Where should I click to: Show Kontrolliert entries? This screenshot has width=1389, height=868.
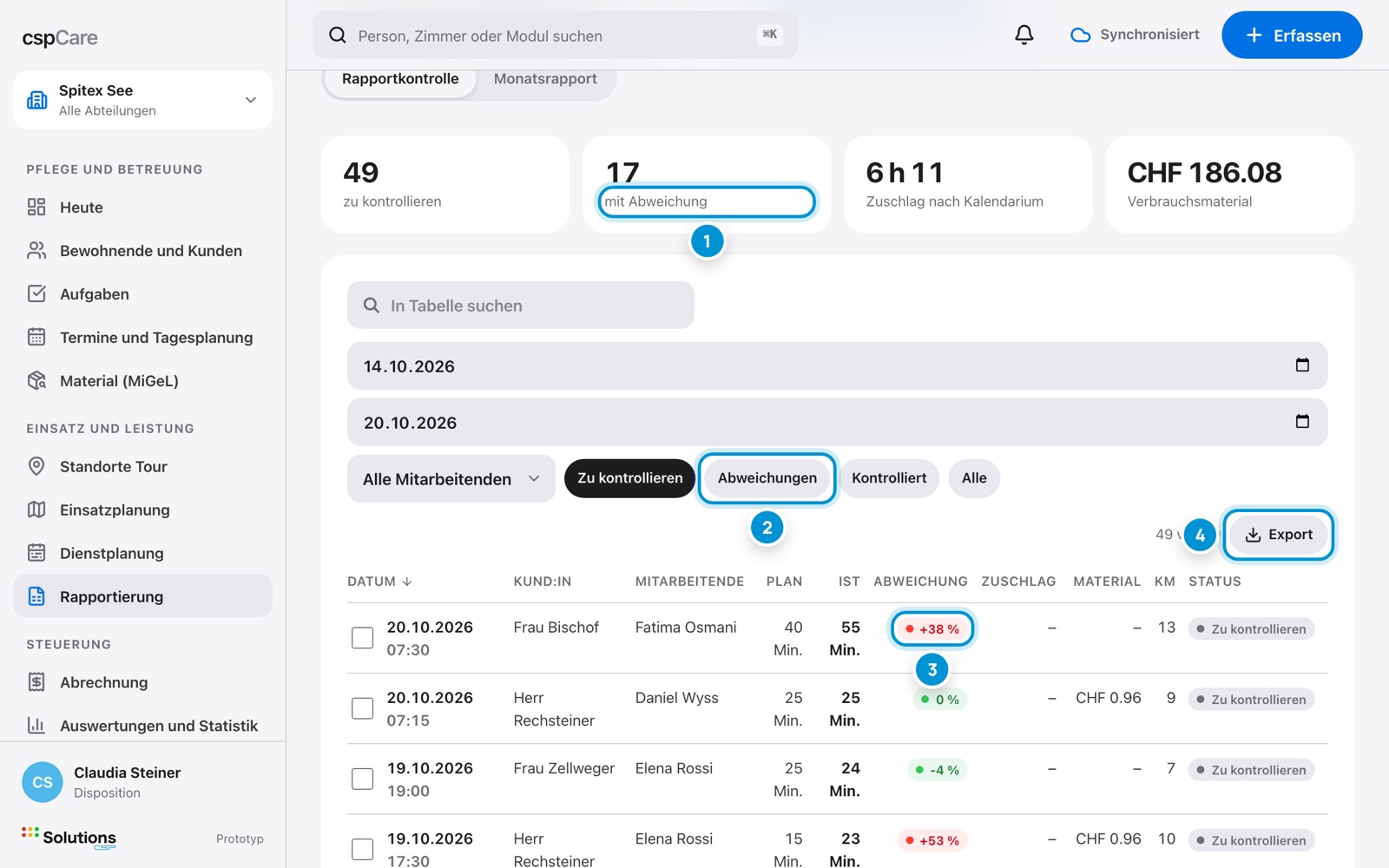pos(889,478)
